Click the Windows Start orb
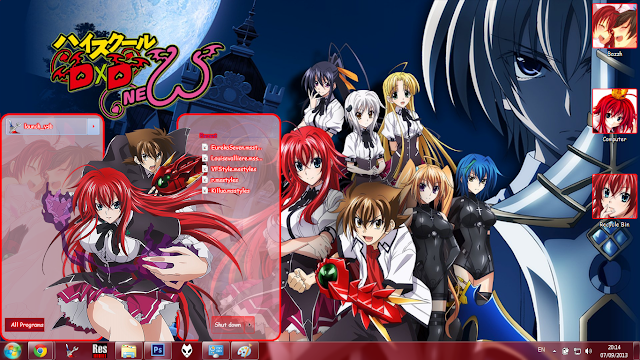The height and width of the screenshot is (360, 640). pos(12,351)
